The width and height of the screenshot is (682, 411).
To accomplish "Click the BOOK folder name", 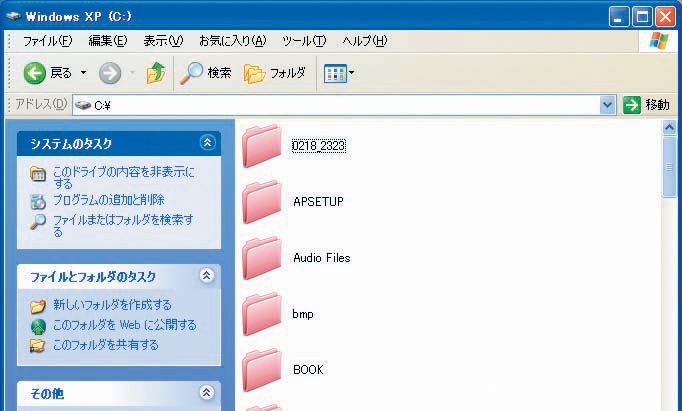I will pyautogui.click(x=308, y=370).
